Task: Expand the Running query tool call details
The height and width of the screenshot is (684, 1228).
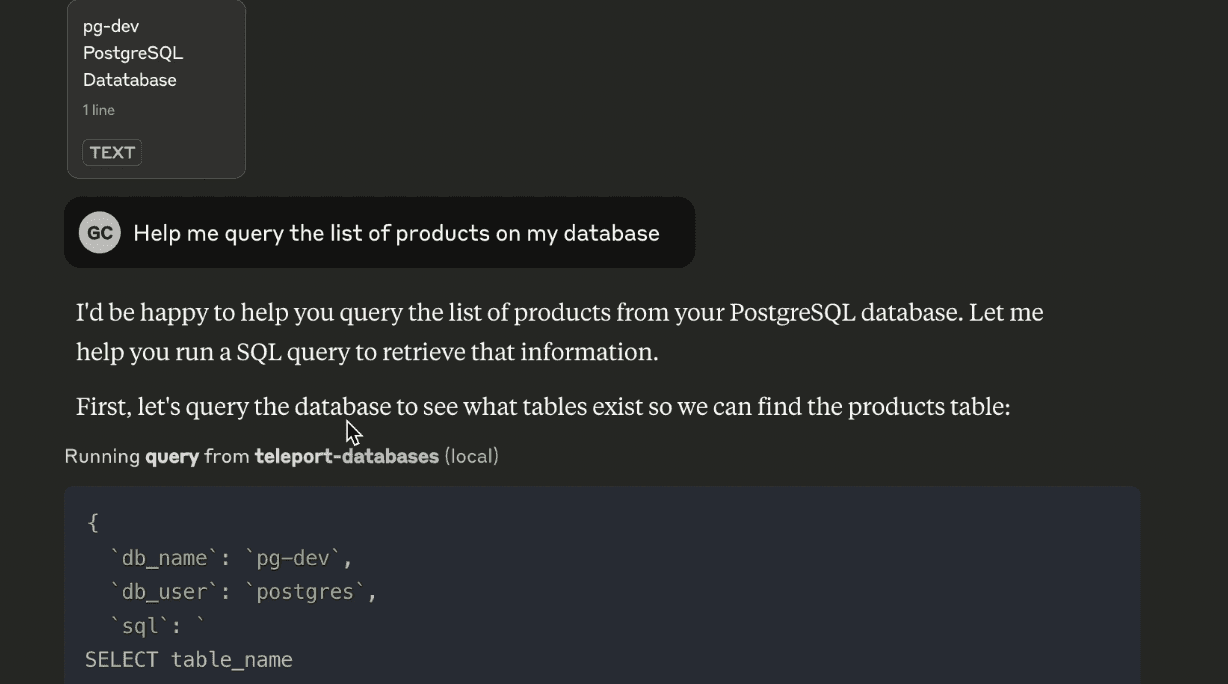Action: pos(280,456)
